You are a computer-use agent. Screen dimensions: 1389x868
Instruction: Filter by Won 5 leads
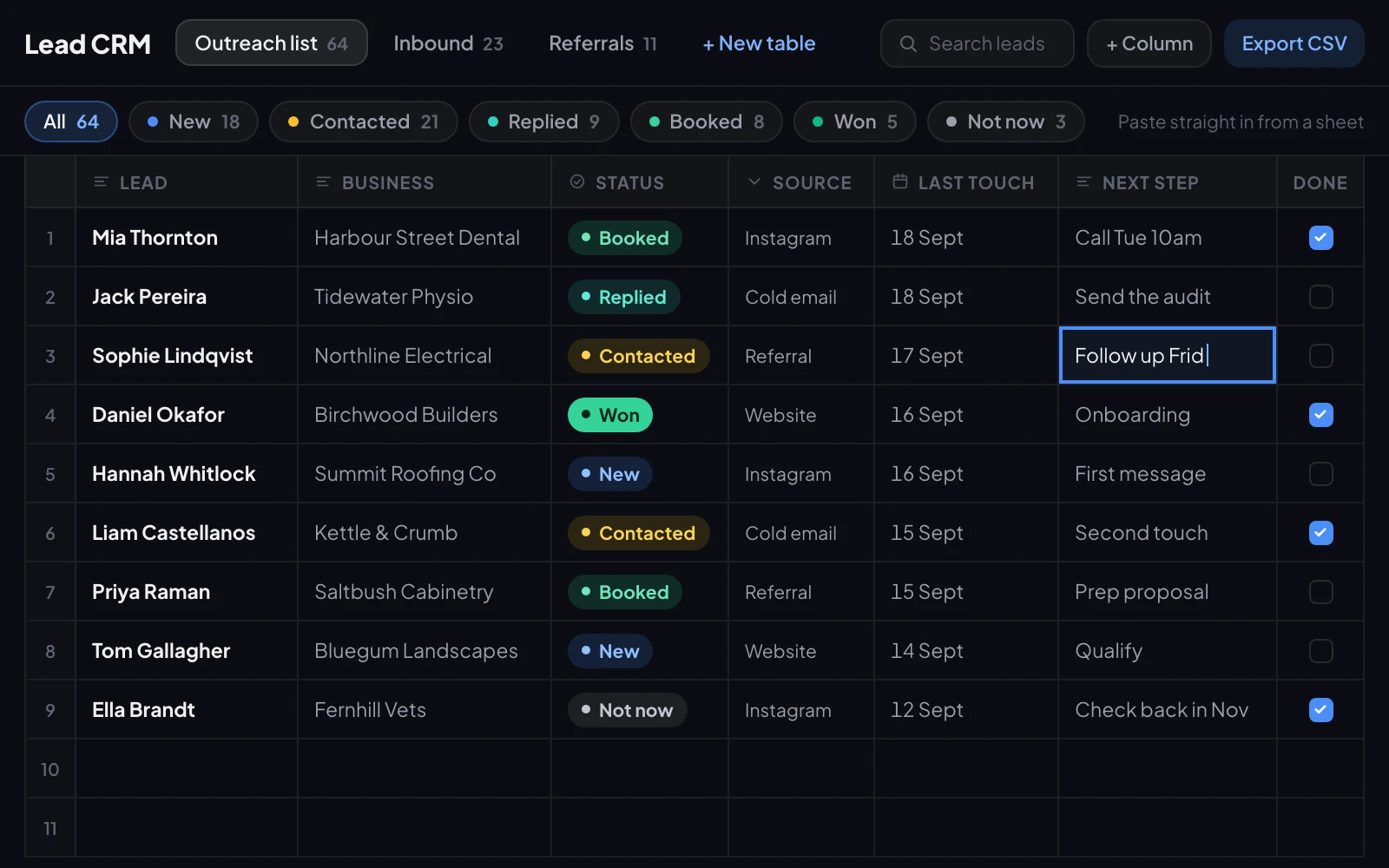click(855, 122)
